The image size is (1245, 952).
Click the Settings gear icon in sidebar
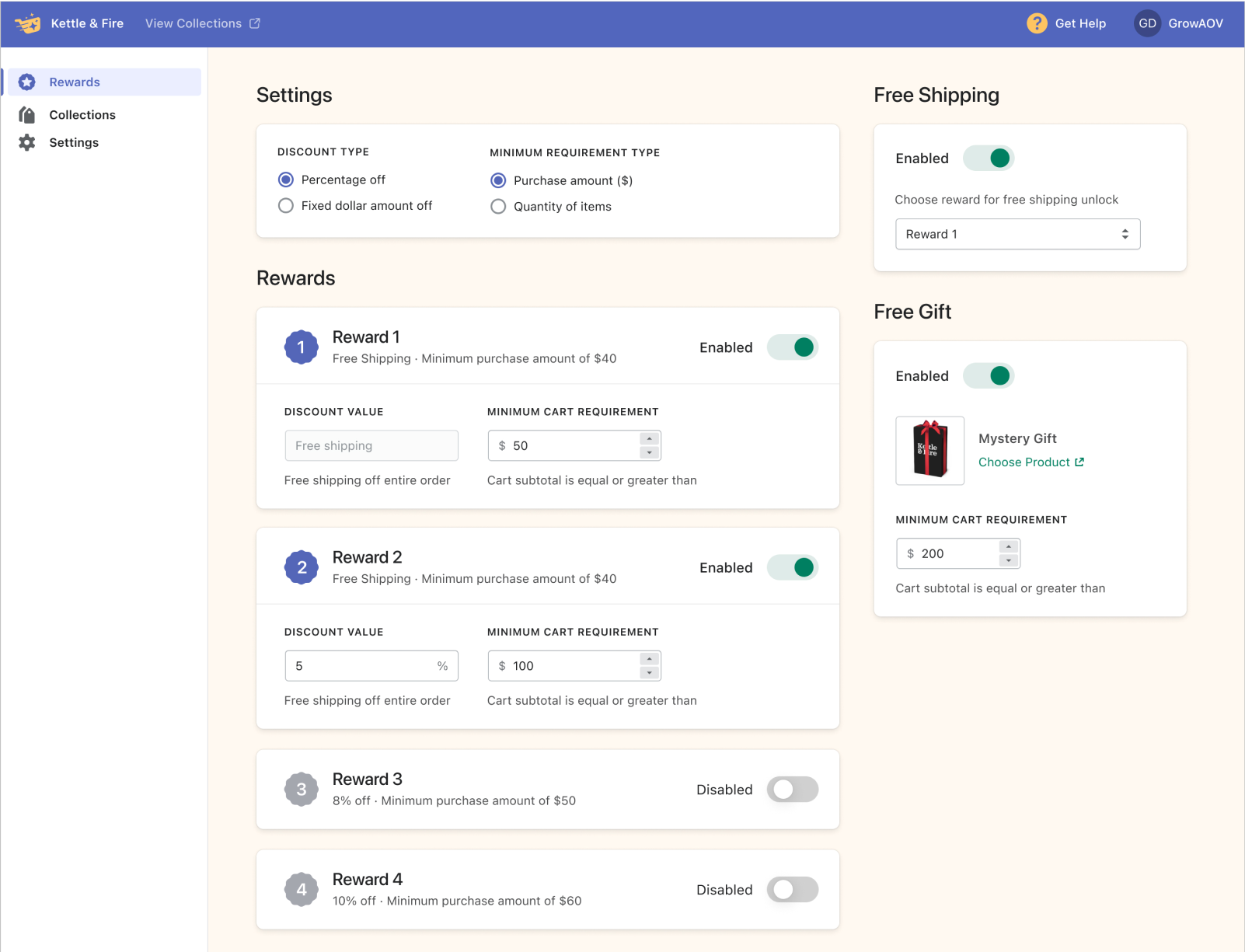coord(27,143)
